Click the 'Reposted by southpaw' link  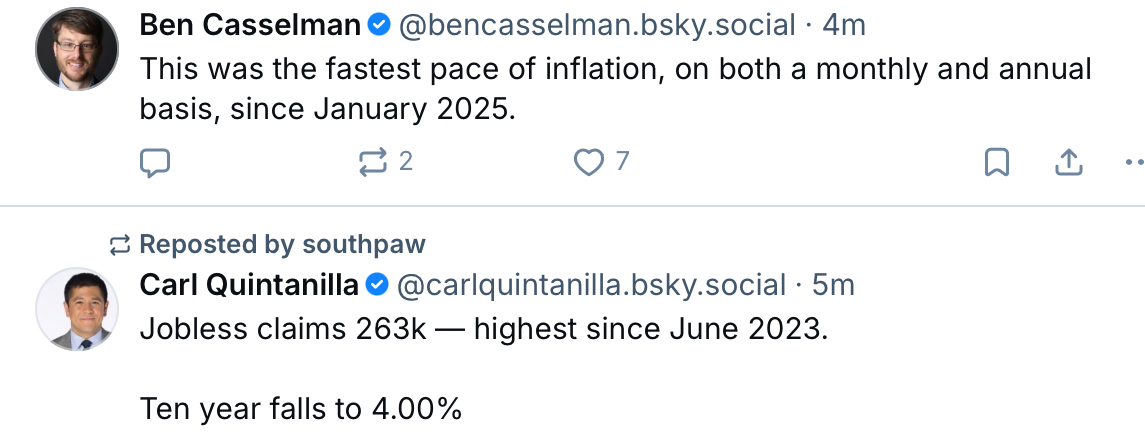282,244
